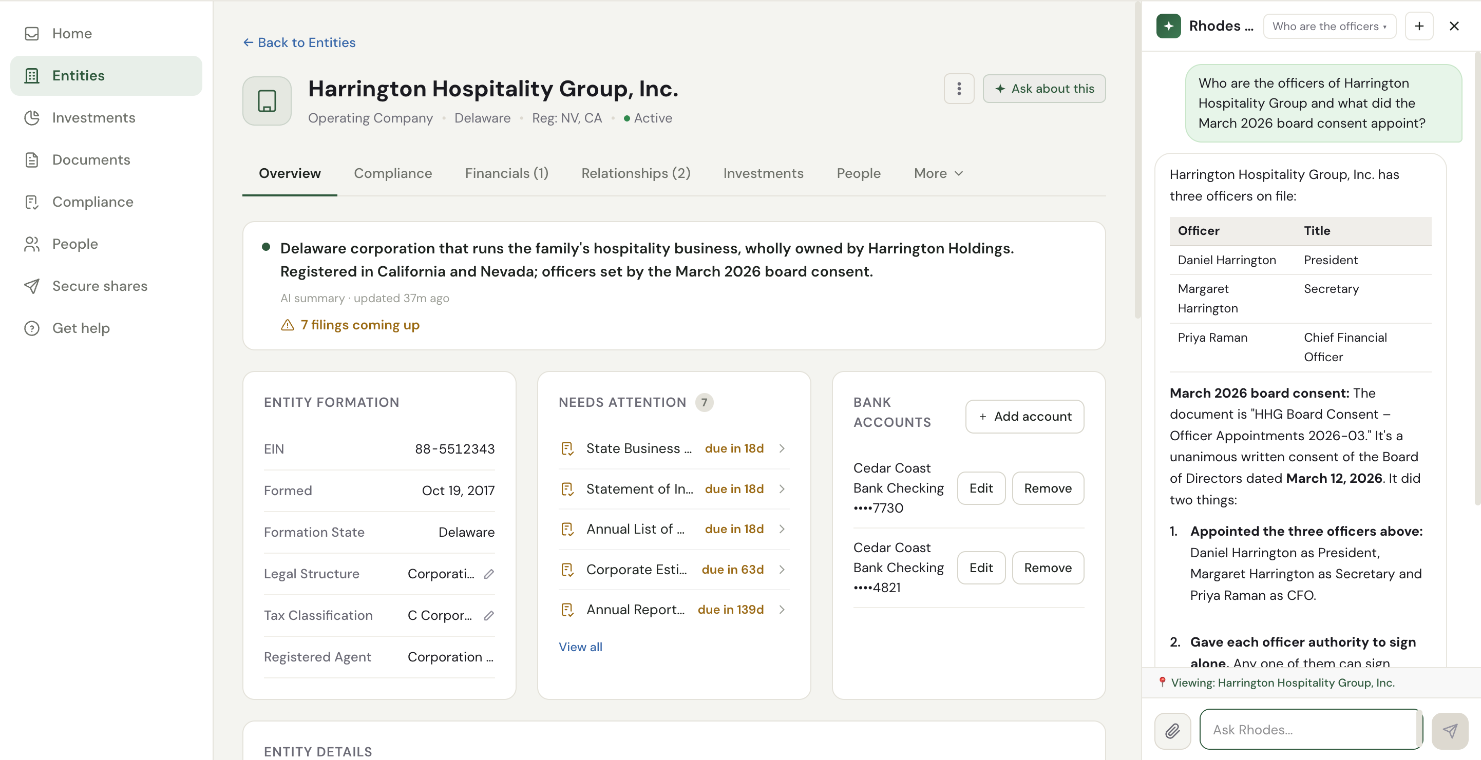Click Priya Raman in officers table
The width and height of the screenshot is (1481, 760).
pos(1213,338)
